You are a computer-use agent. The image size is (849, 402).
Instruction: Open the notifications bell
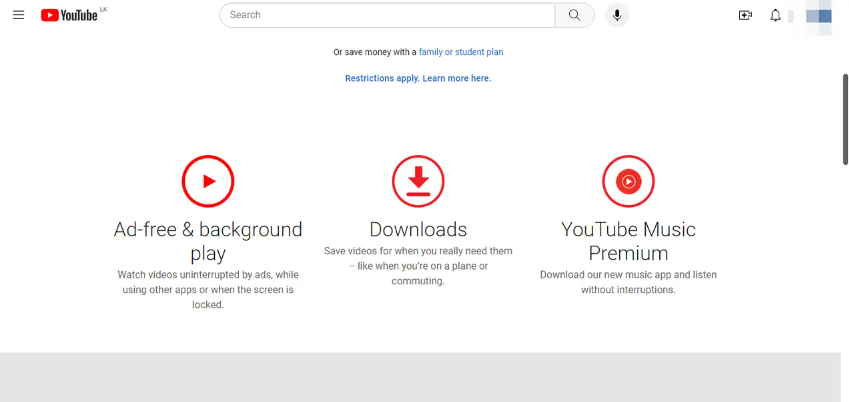coord(775,15)
